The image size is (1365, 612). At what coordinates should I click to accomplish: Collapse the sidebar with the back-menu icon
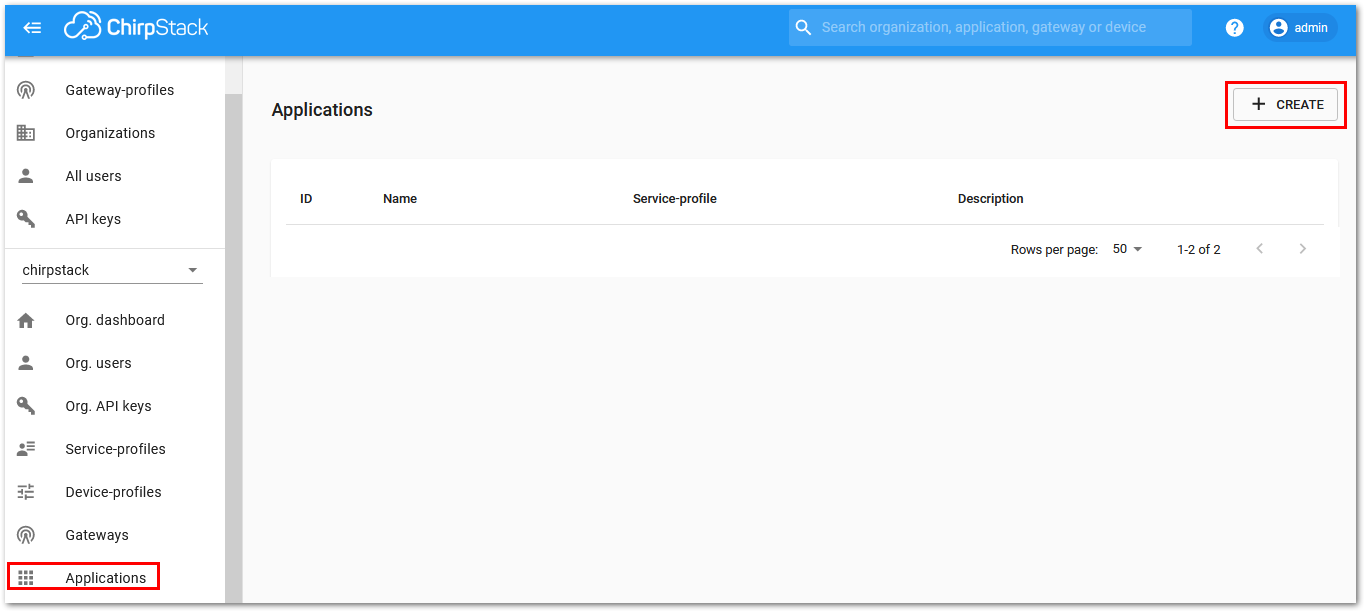pyautogui.click(x=32, y=28)
